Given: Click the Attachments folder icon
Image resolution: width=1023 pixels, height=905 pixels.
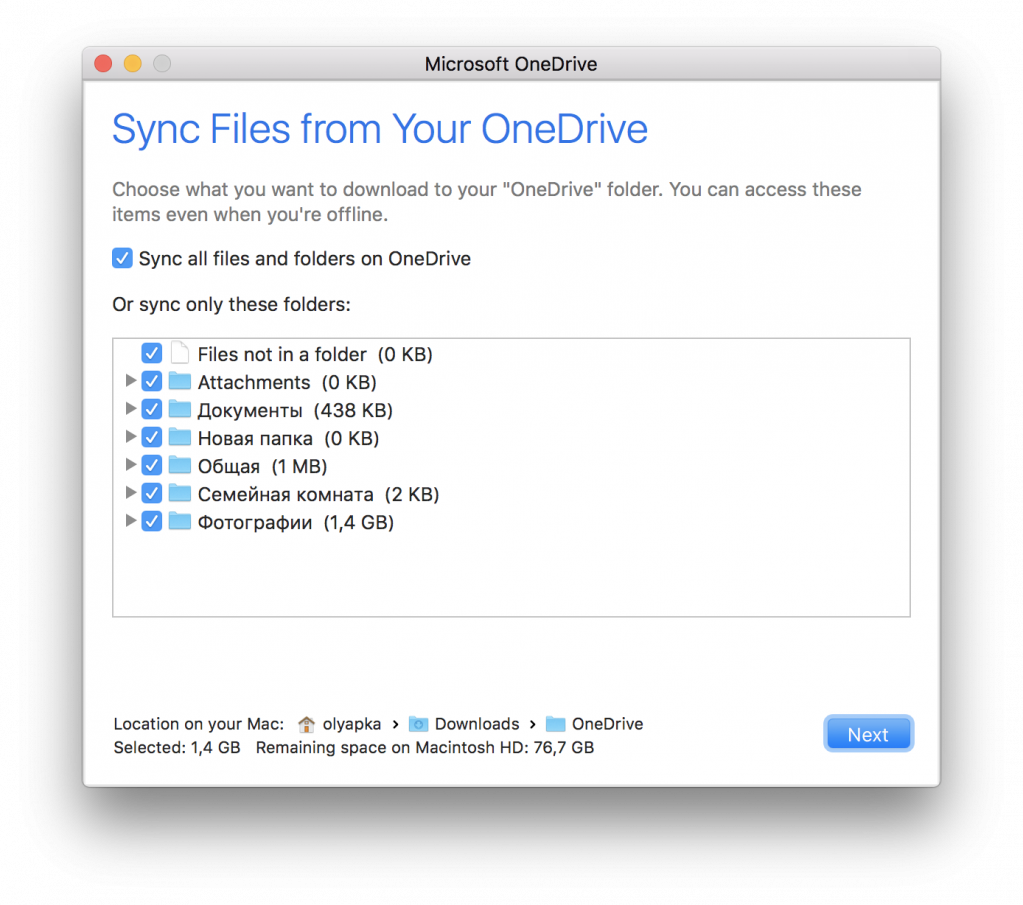Looking at the screenshot, I should 180,382.
